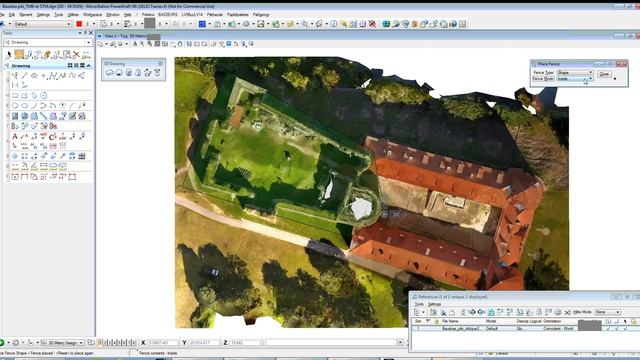
Task: Select reference row 1 file name in References
Action: [x=461, y=329]
